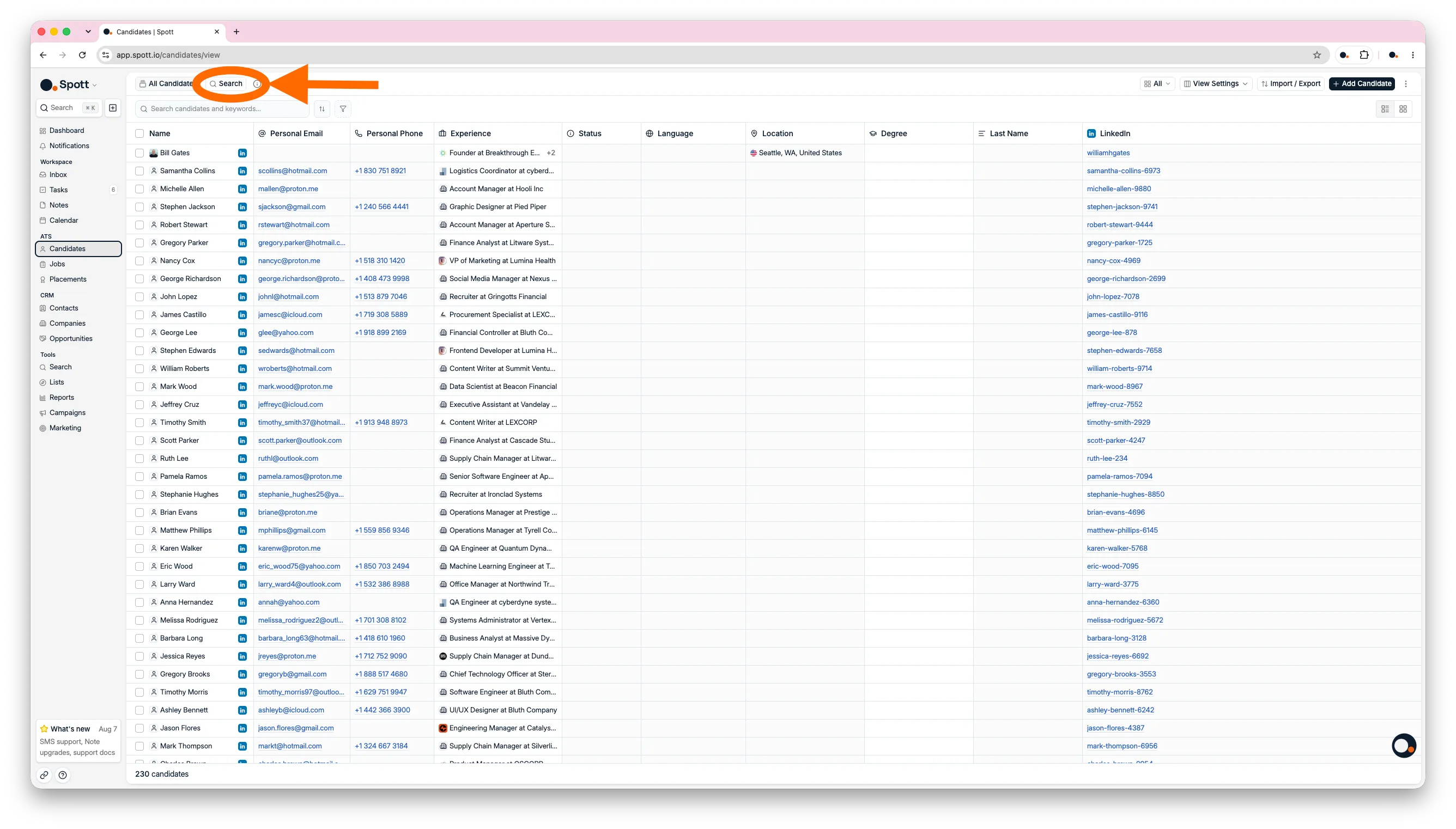
Task: Open the Location column header menu
Action: tap(805, 134)
